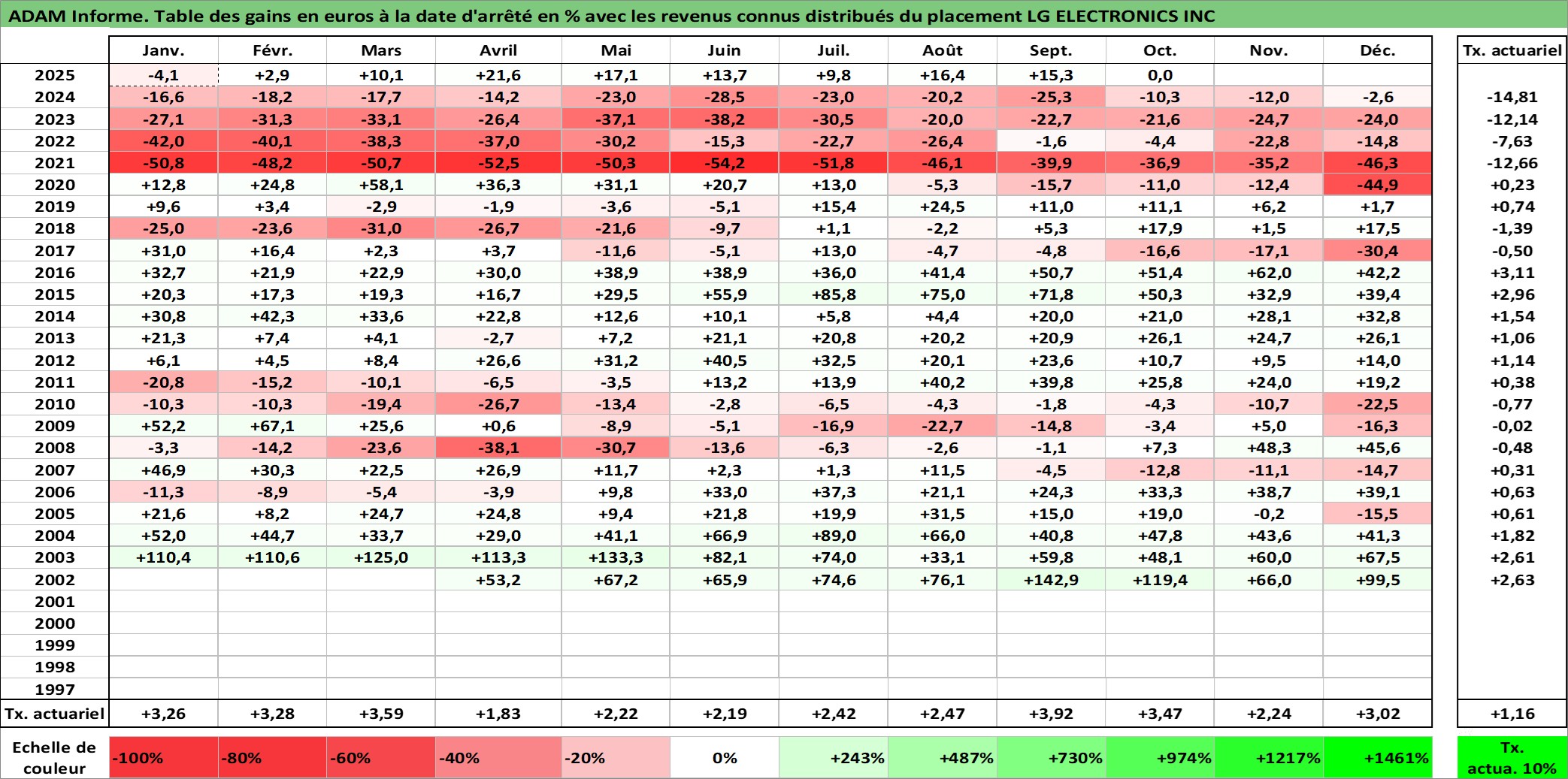This screenshot has width=1568, height=779.
Task: Click the +133,3 cell for May 2003
Action: click(616, 557)
